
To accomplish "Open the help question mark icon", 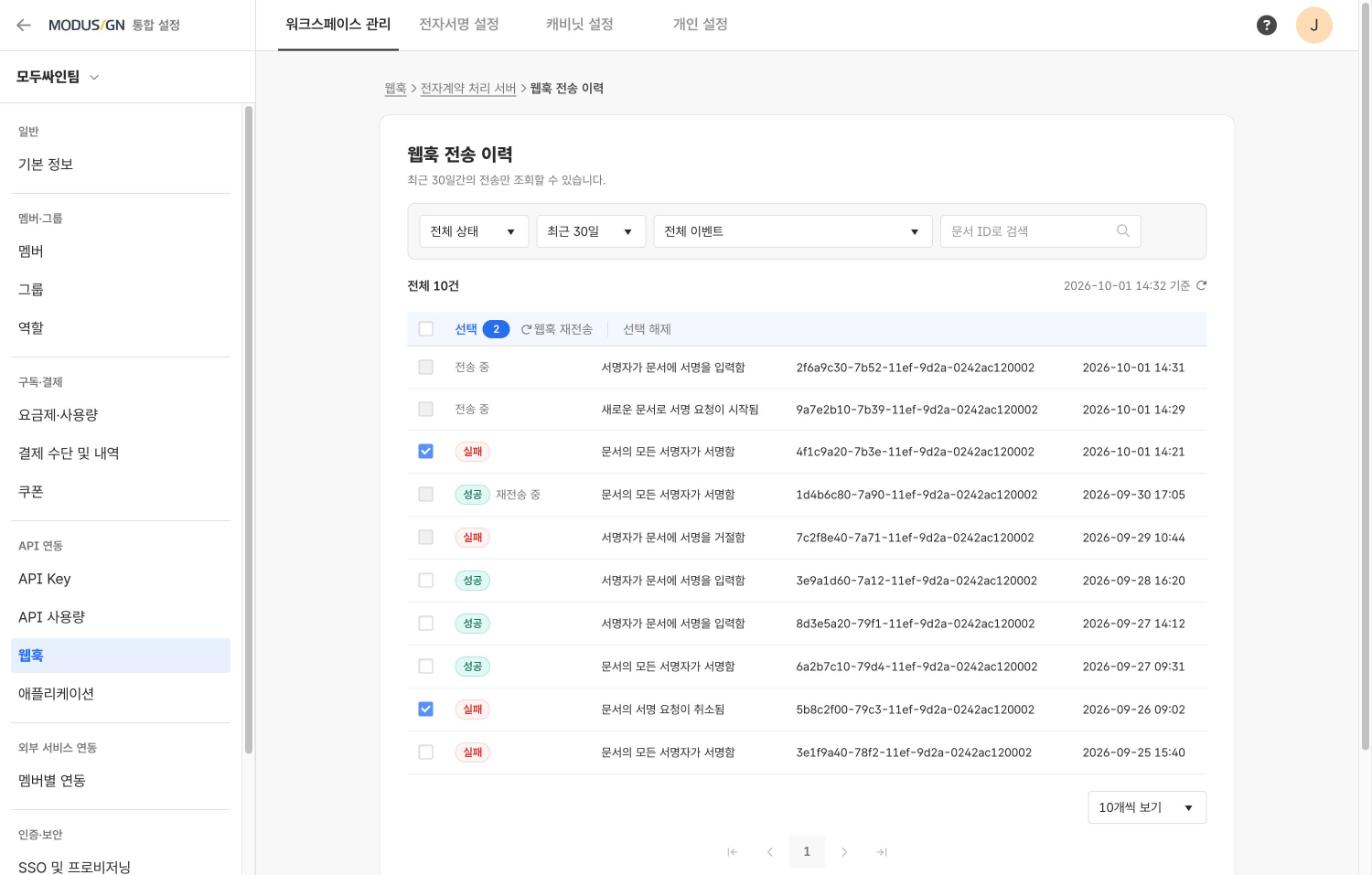I will point(1266,25).
